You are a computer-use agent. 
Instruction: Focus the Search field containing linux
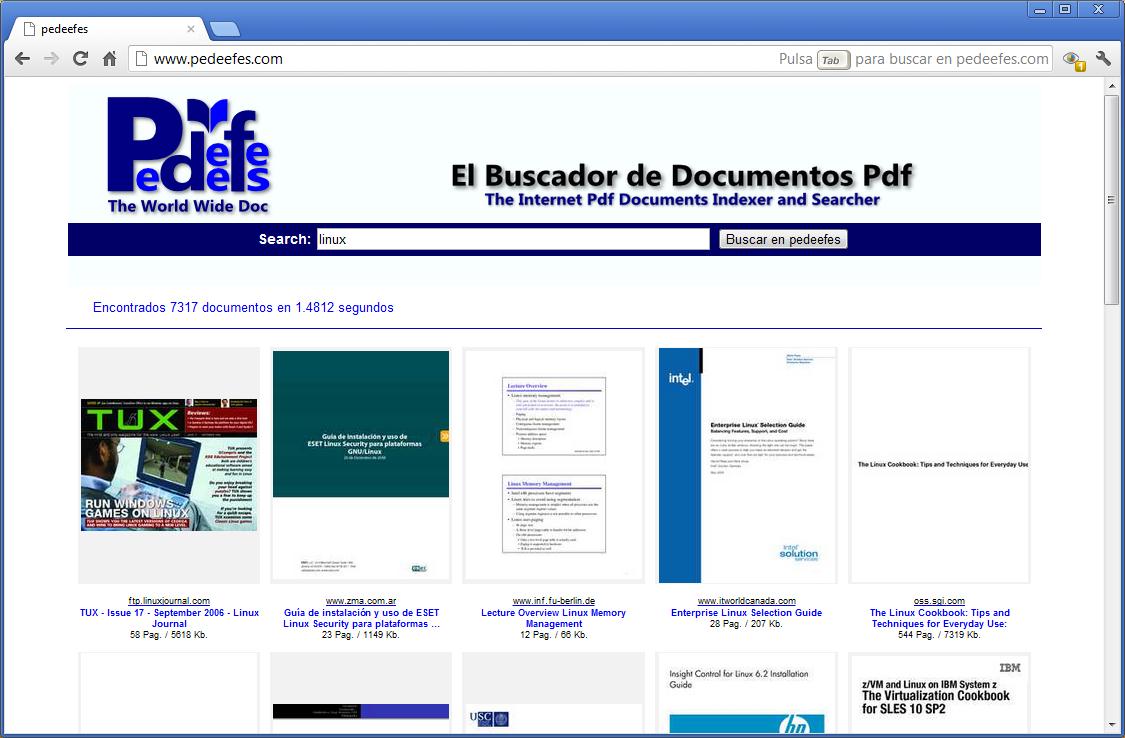(x=513, y=240)
